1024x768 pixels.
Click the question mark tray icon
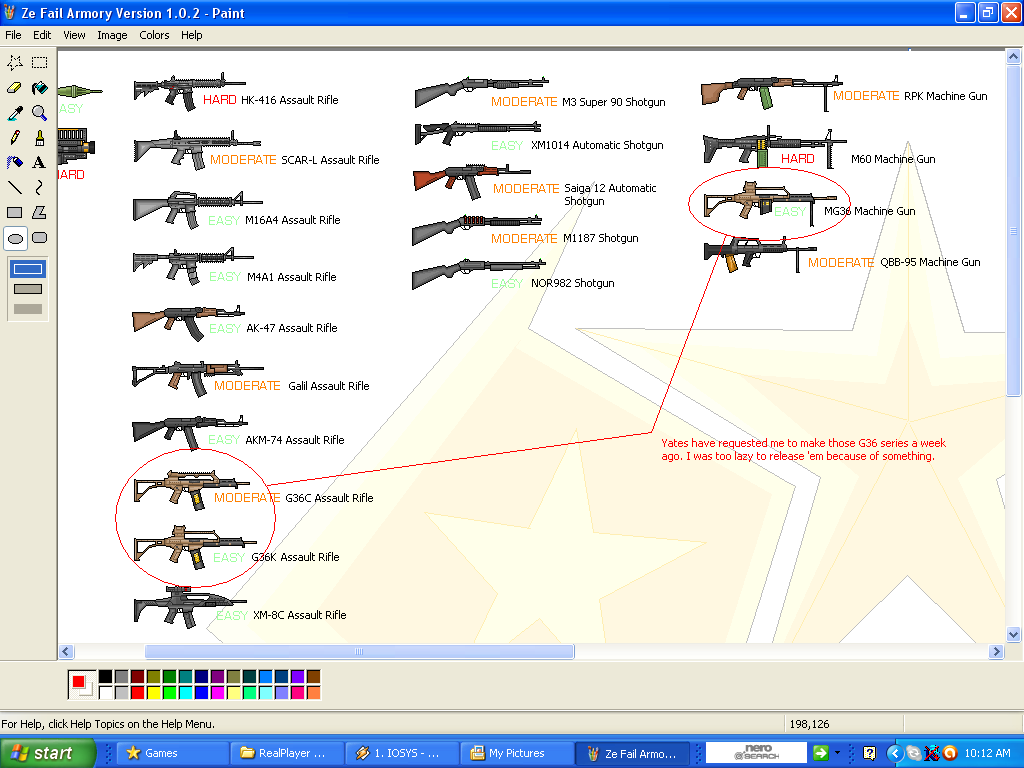tap(869, 753)
